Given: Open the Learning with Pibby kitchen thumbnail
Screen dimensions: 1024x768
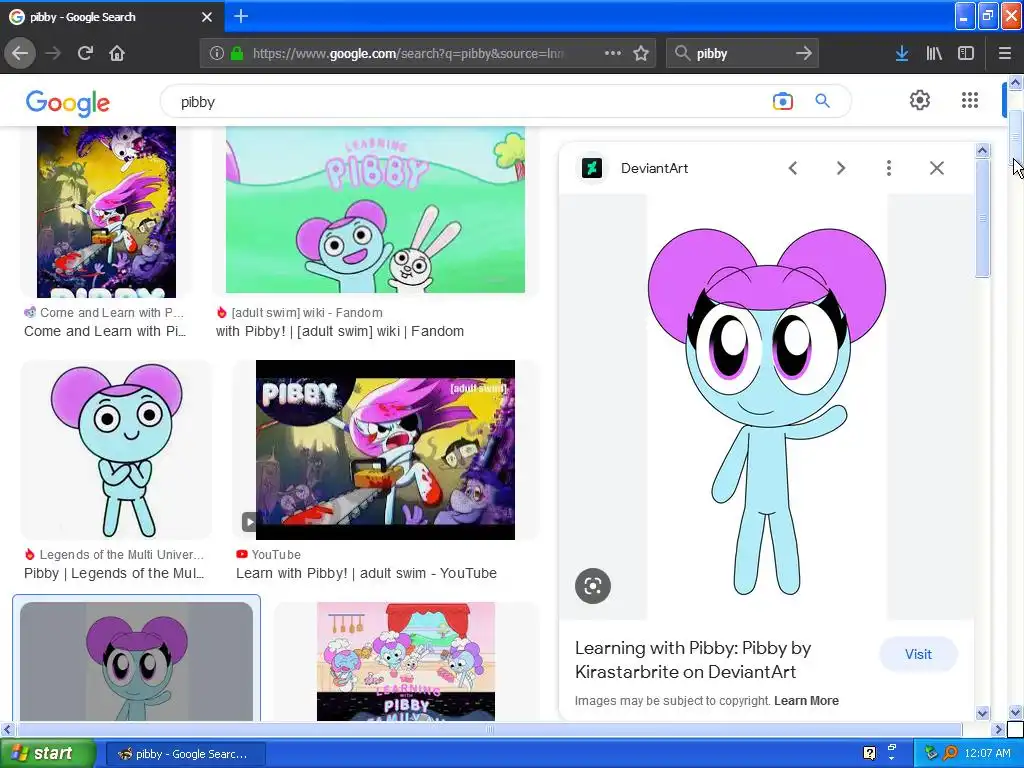Looking at the screenshot, I should coord(406,661).
